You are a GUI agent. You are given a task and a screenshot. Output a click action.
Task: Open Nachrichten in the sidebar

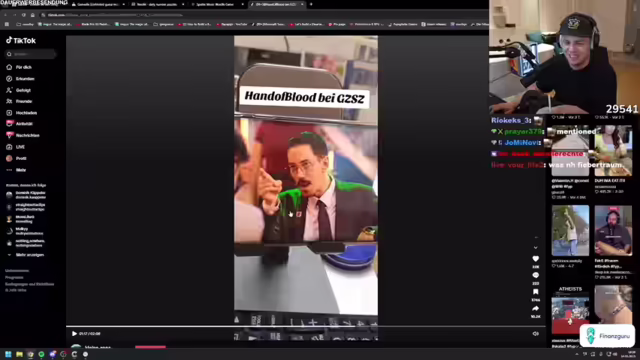click(x=23, y=135)
